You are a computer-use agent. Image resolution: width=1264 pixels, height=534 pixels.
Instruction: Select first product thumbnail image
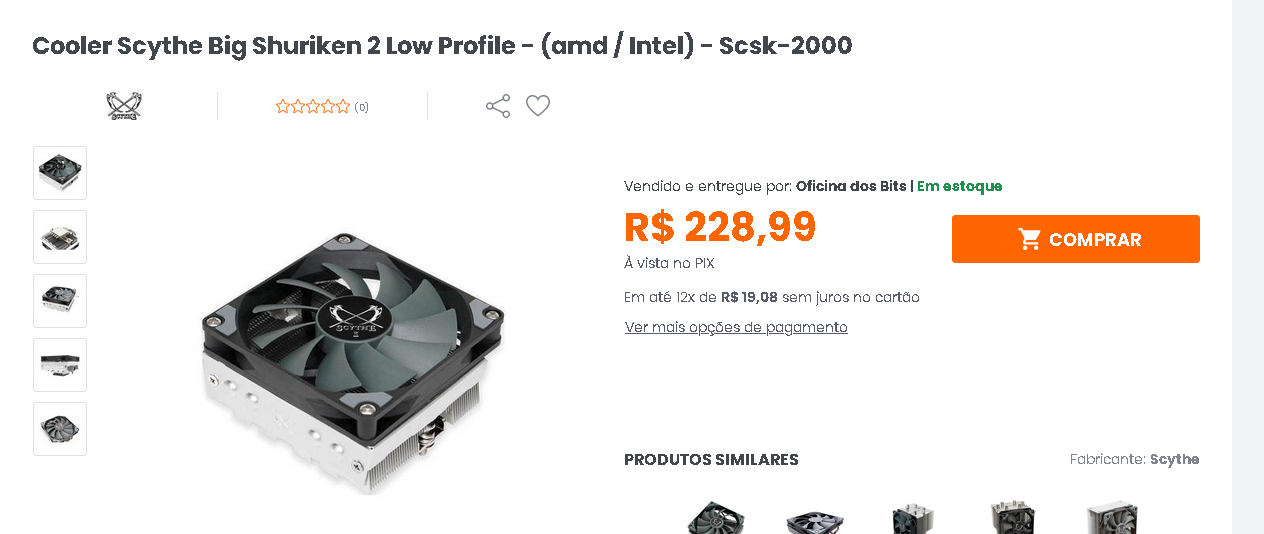60,173
